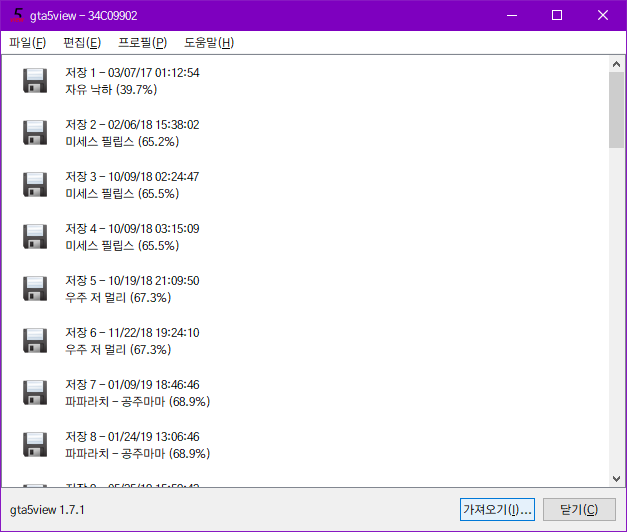The width and height of the screenshot is (627, 532).
Task: Click the vertical scrollbar thumb
Action: [x=616, y=110]
